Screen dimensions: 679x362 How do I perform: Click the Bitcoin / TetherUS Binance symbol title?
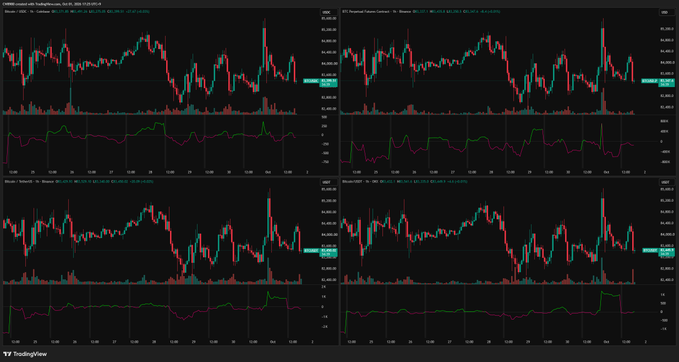click(29, 180)
